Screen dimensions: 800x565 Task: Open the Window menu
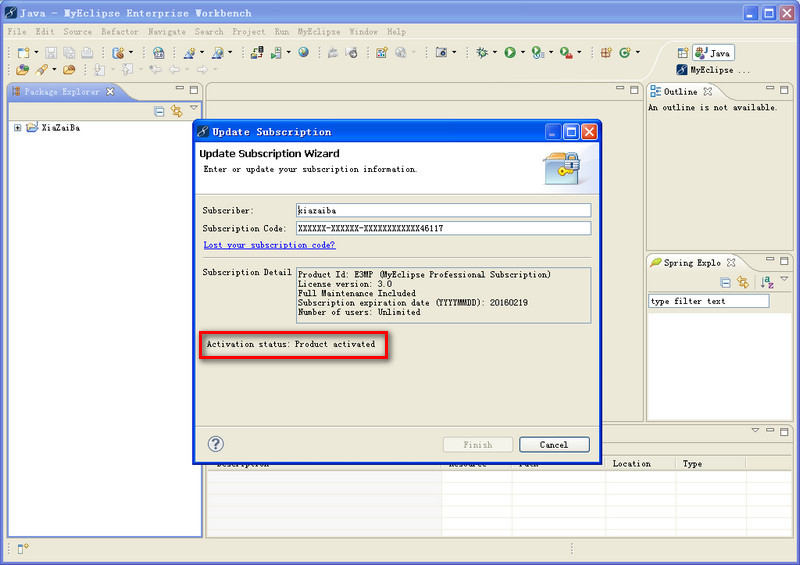tap(363, 31)
